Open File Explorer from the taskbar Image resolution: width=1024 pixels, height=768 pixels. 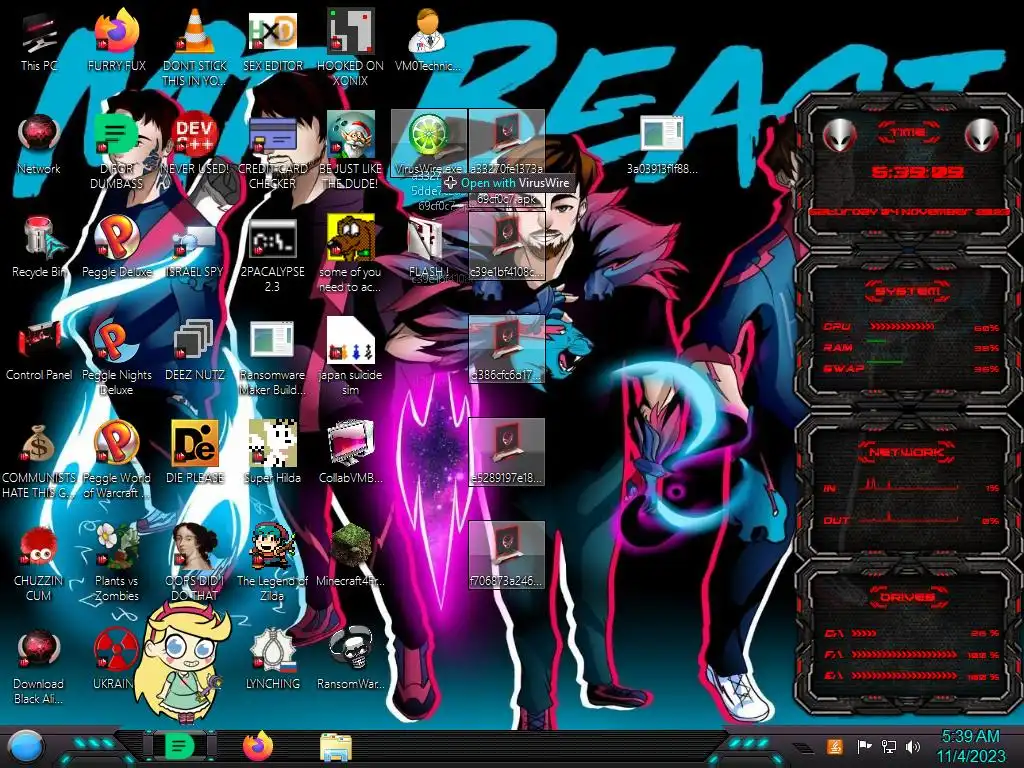click(336, 747)
